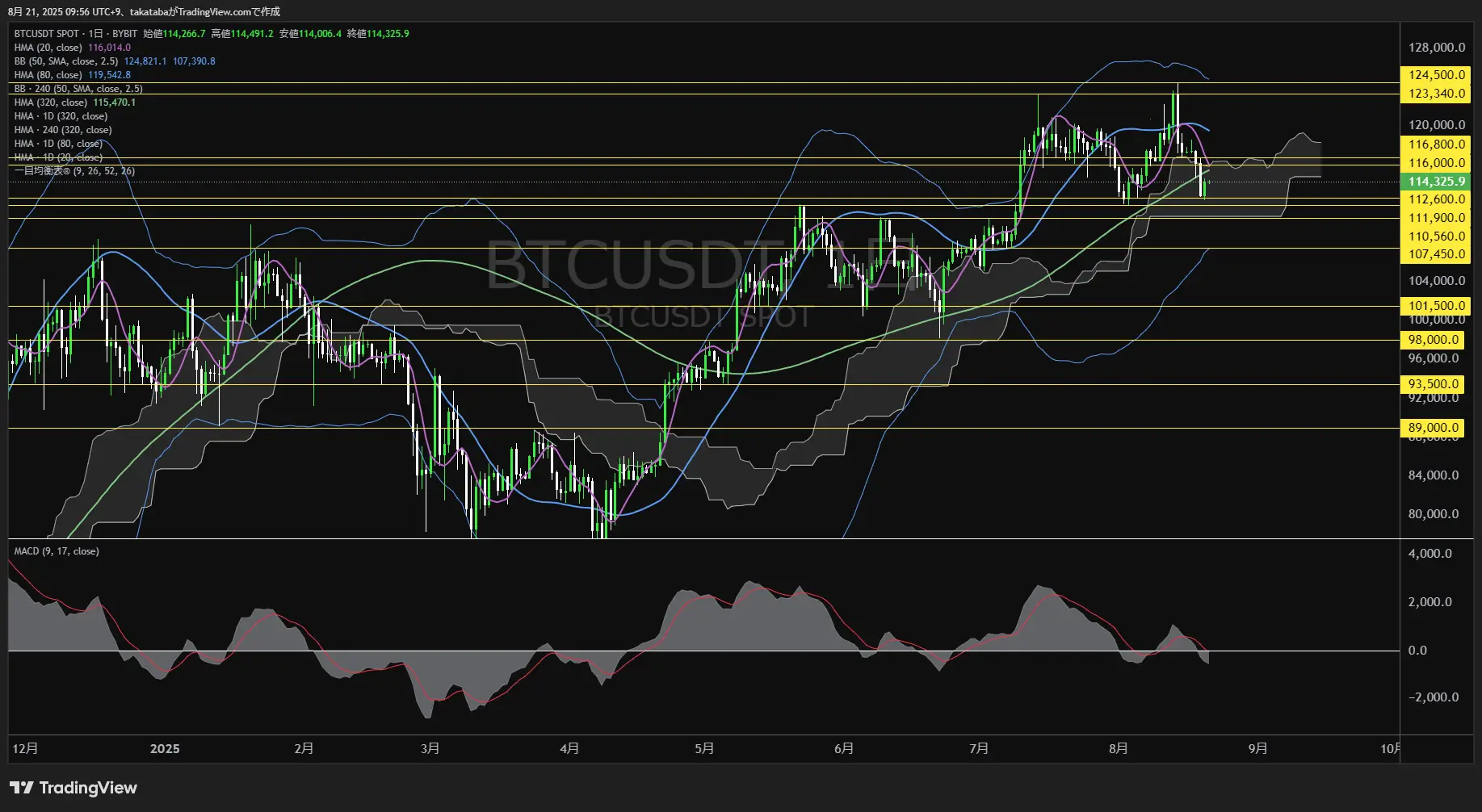Click the MACD axis 2,000.0 tick
The width and height of the screenshot is (1482, 812).
[x=1430, y=602]
